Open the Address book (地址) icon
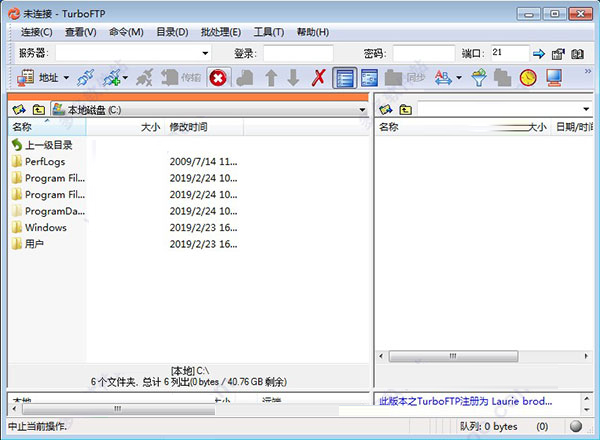 26,78
